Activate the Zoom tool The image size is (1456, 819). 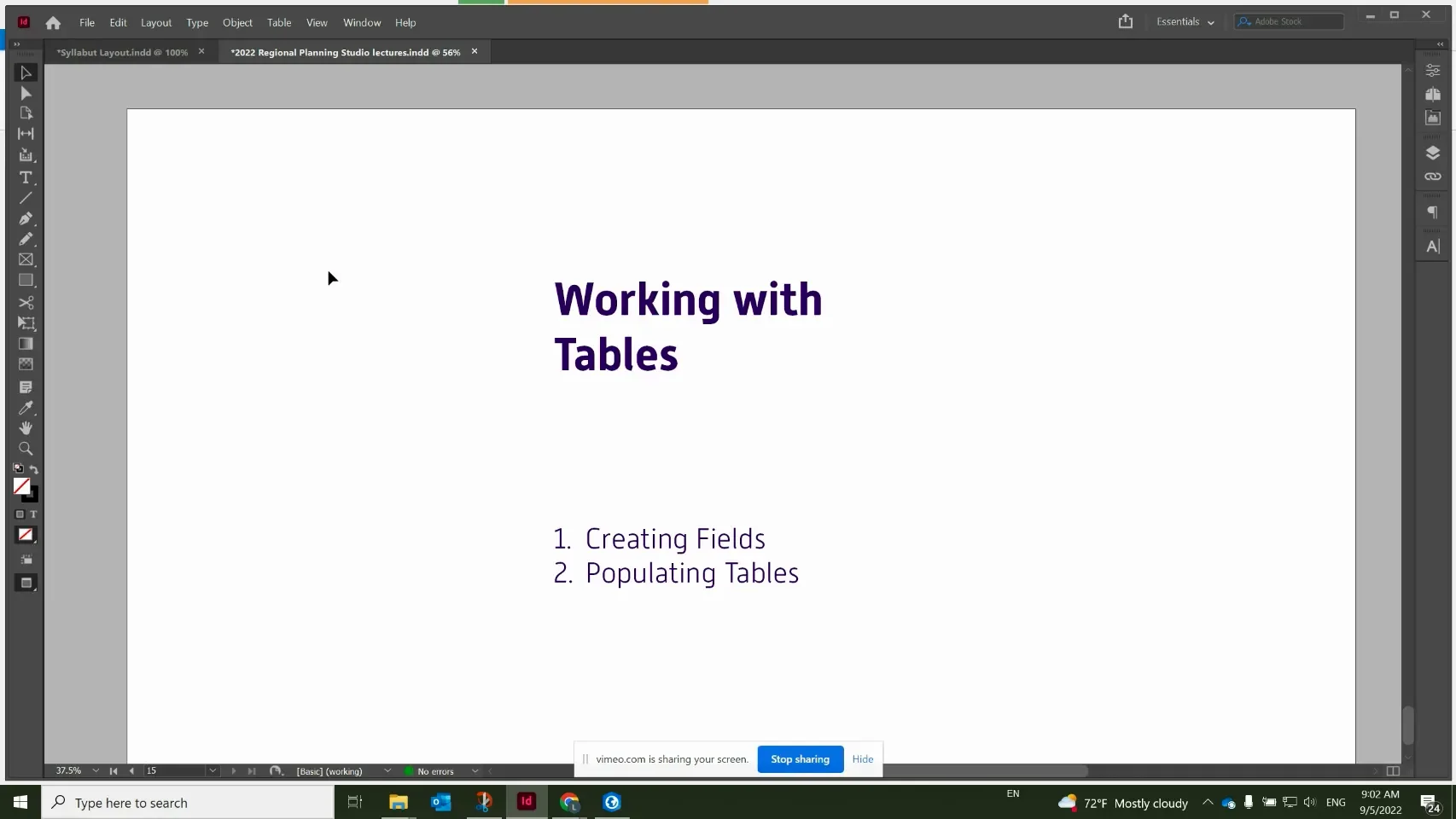[x=26, y=449]
